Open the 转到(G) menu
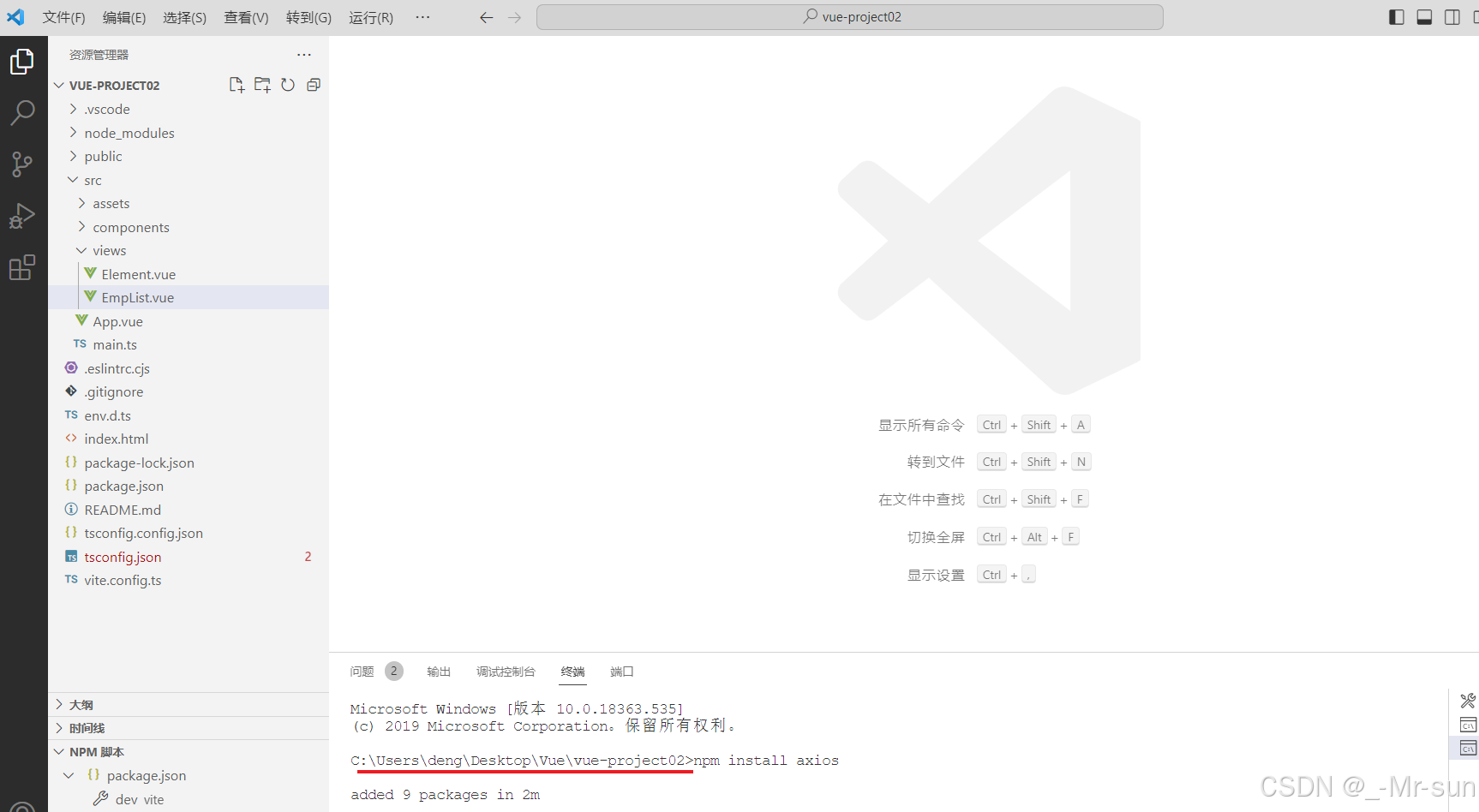Viewport: 1479px width, 812px height. (308, 17)
